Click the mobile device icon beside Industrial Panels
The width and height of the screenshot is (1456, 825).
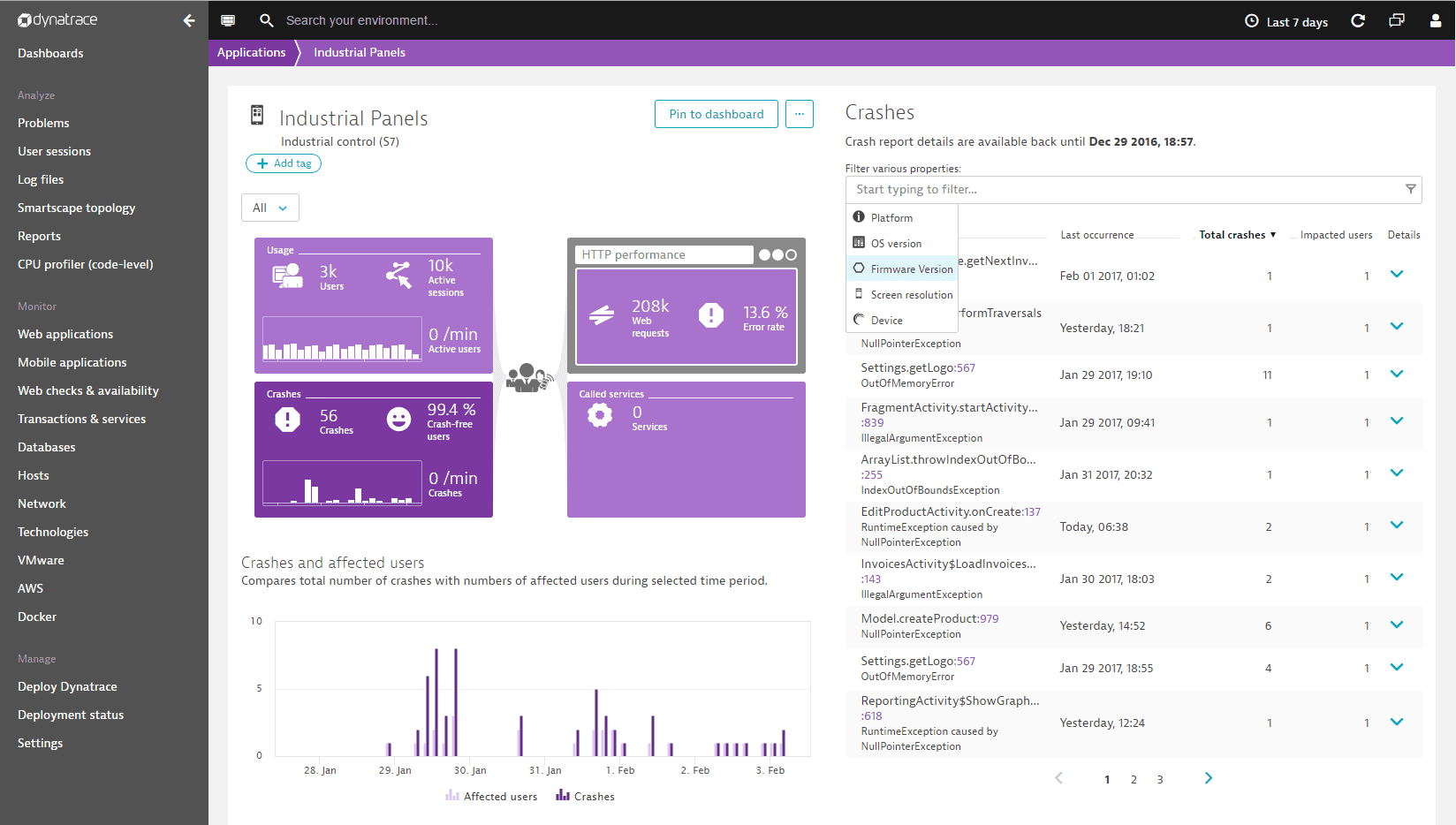coord(257,114)
